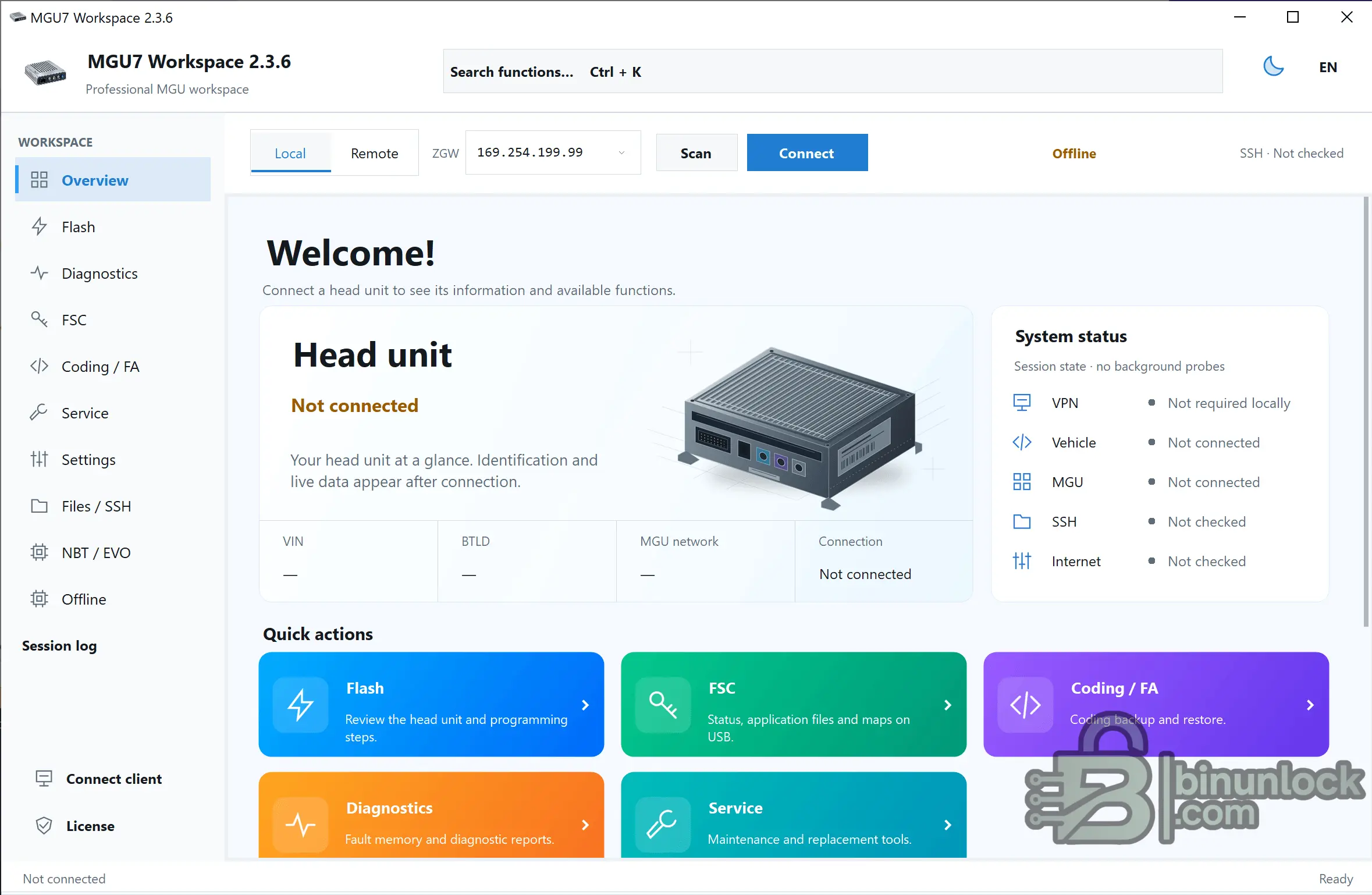Click the Offline status label at top
This screenshot has width=1372, height=895.
click(1074, 153)
